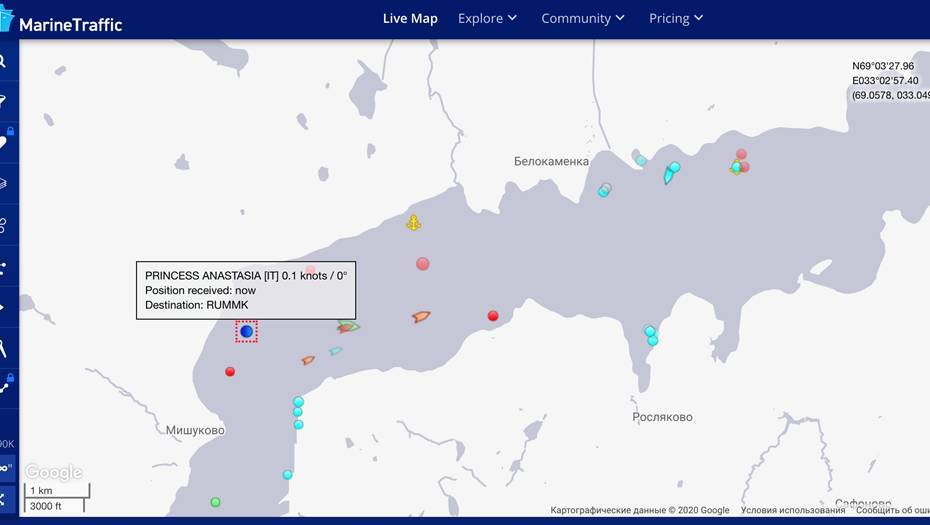Click the Destination: RUMMK text

[x=196, y=305]
